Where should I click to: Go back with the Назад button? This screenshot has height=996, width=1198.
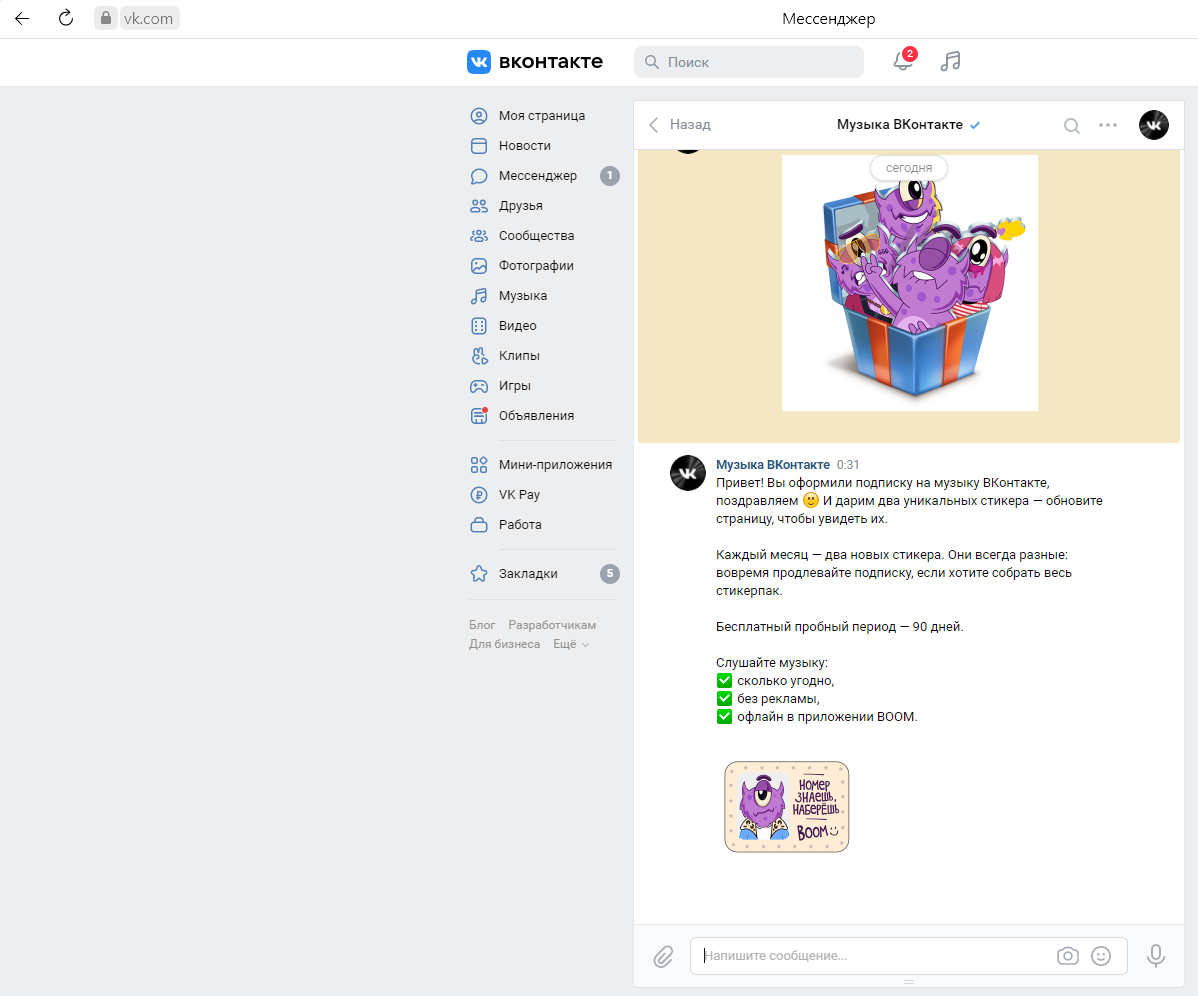coord(679,124)
